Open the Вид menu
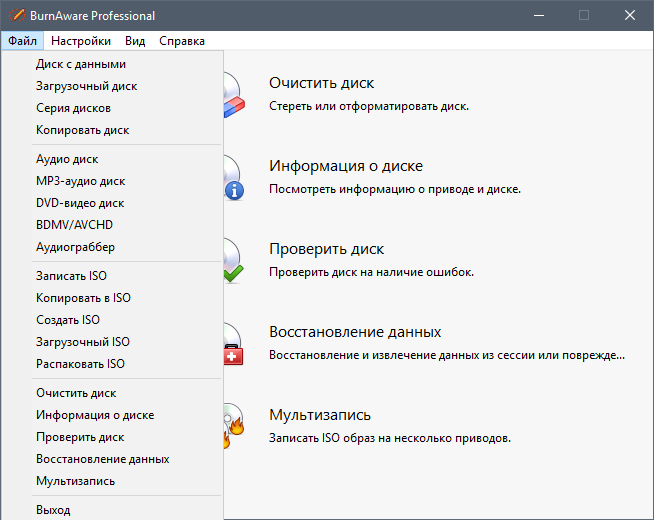This screenshot has height=520, width=654. pos(135,41)
